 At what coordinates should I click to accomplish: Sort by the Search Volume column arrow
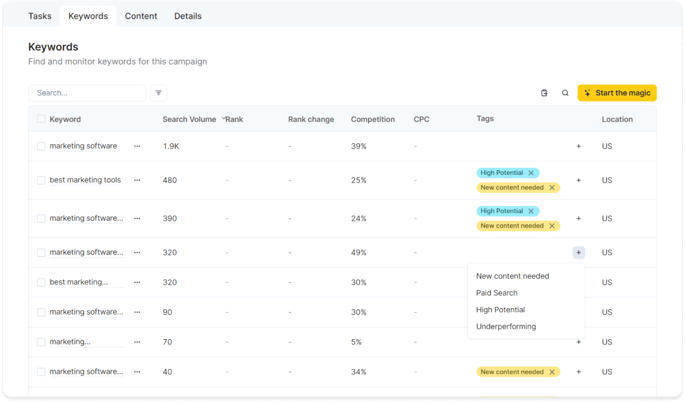(223, 118)
